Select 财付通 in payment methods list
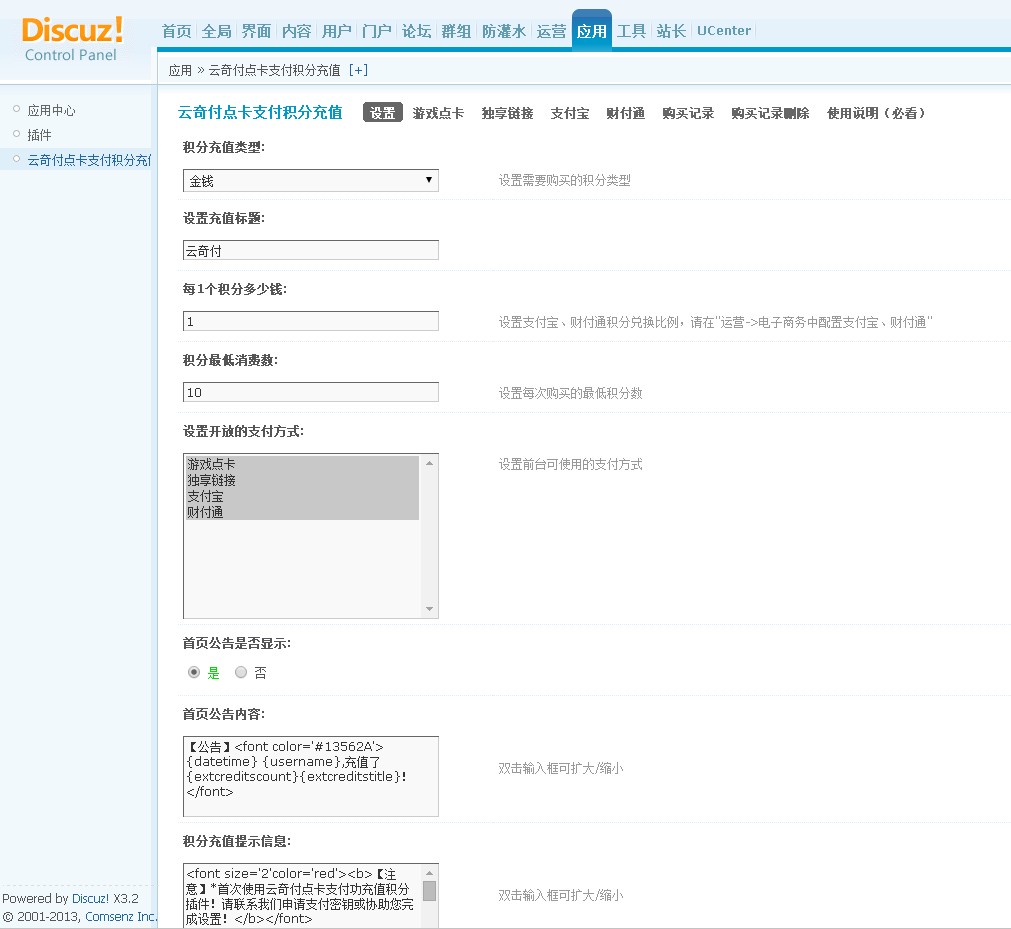The height and width of the screenshot is (929, 1011). [205, 513]
